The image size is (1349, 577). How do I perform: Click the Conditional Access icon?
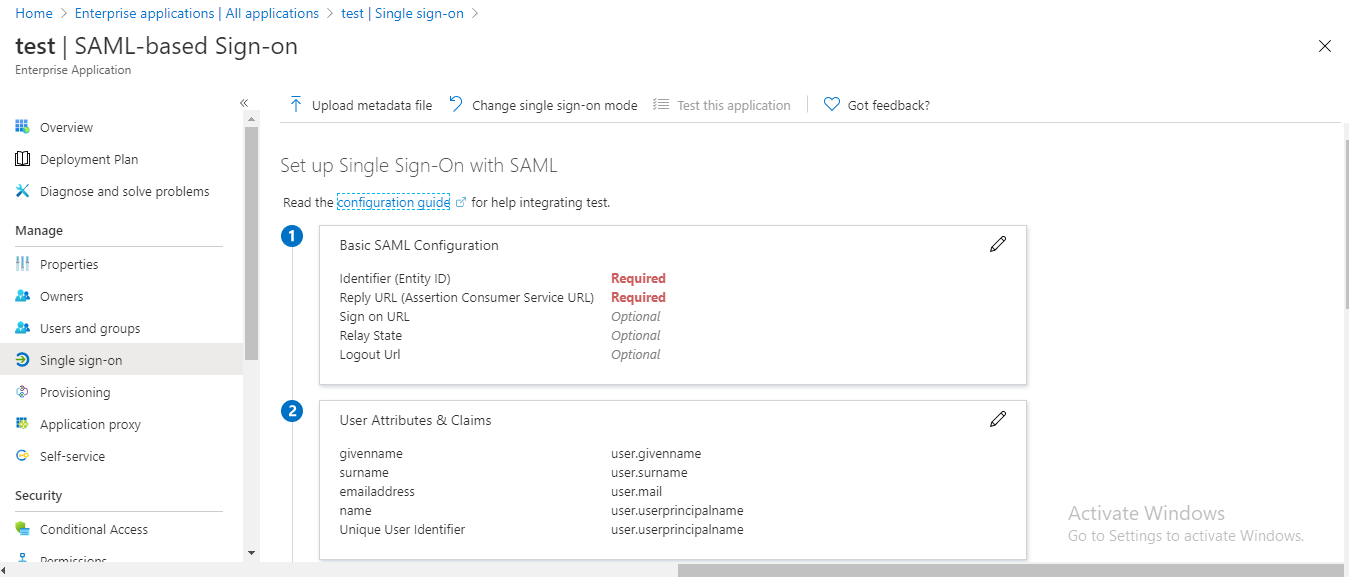(x=22, y=529)
